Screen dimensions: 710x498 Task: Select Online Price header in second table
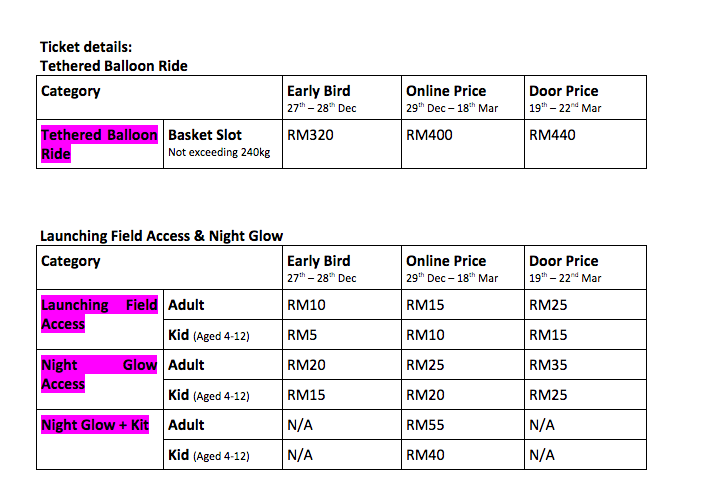coord(446,261)
